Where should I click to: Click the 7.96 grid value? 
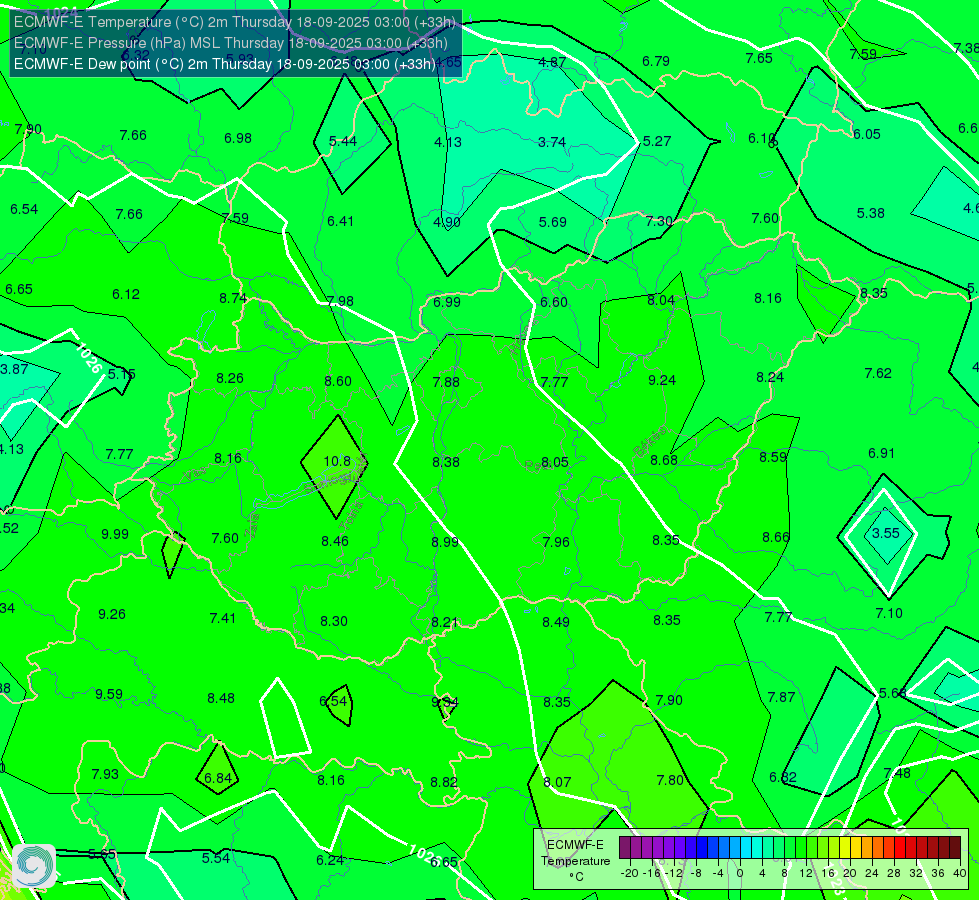pos(556,541)
